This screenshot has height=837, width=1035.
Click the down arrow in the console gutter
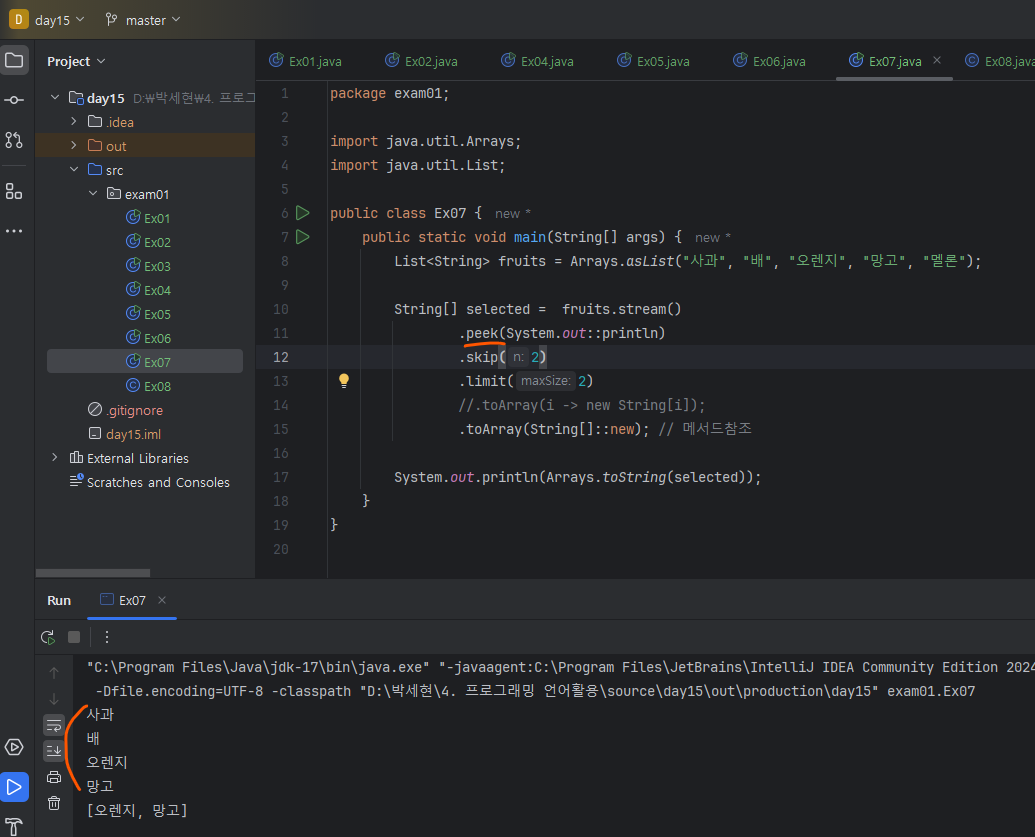pyautogui.click(x=54, y=699)
